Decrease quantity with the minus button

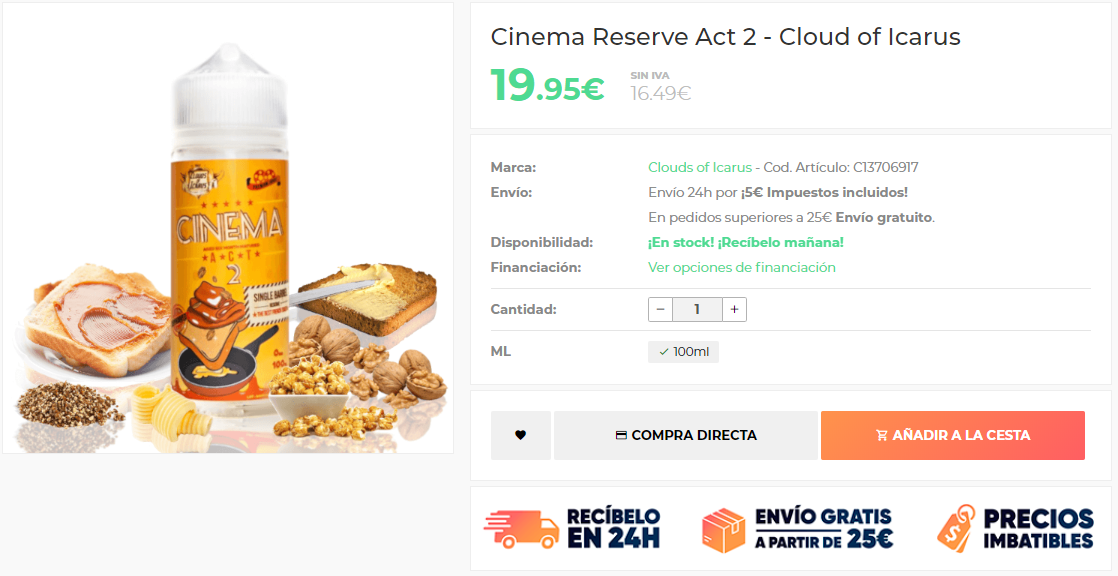(x=660, y=309)
